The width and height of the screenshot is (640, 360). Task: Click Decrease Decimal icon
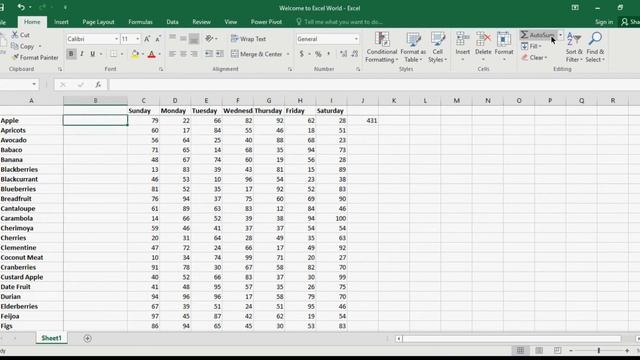click(x=355, y=54)
